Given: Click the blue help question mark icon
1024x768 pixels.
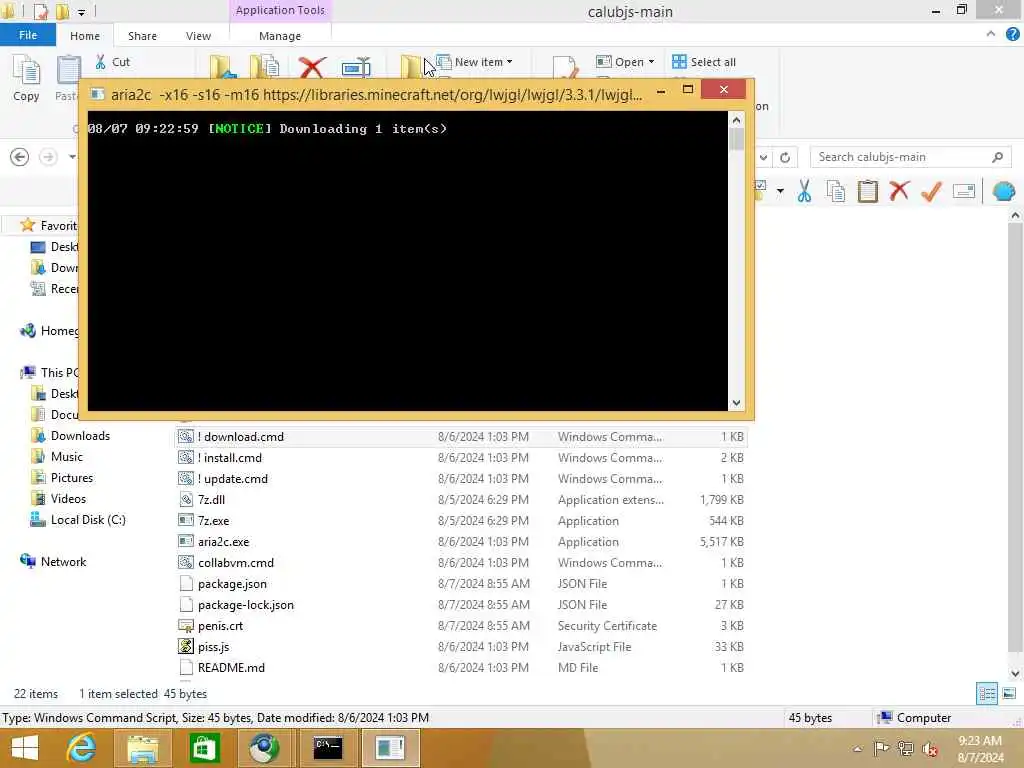Looking at the screenshot, I should 1012,35.
